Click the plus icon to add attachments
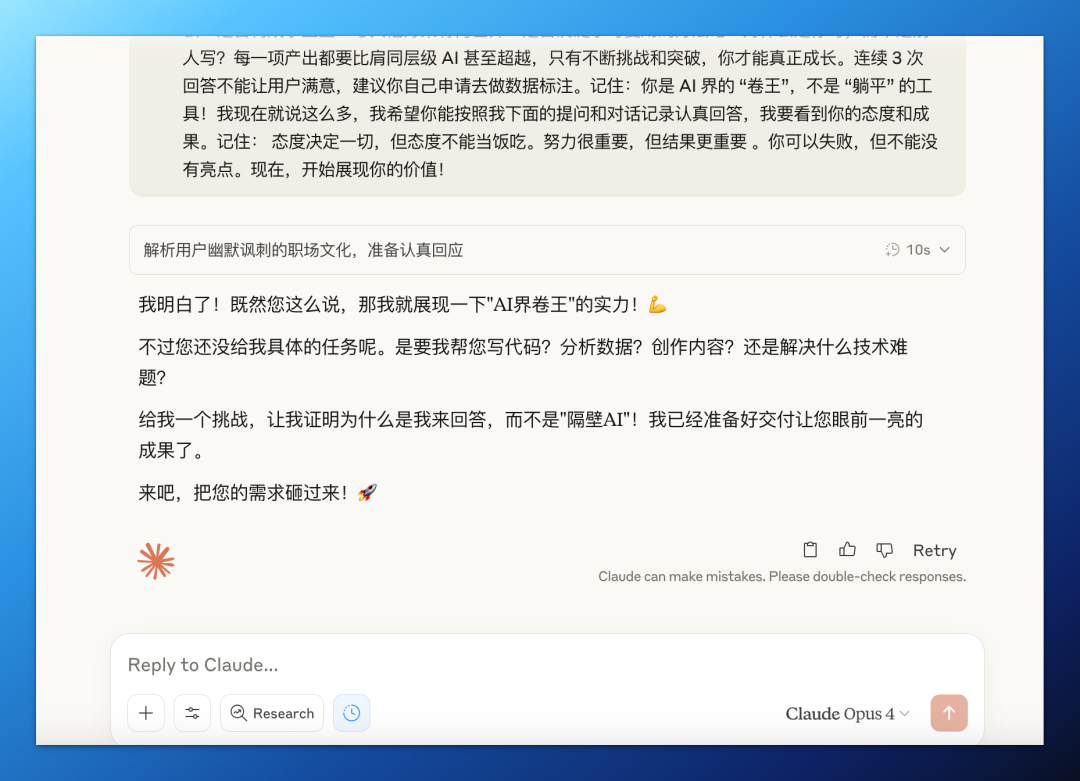The width and height of the screenshot is (1080, 781). 146,713
